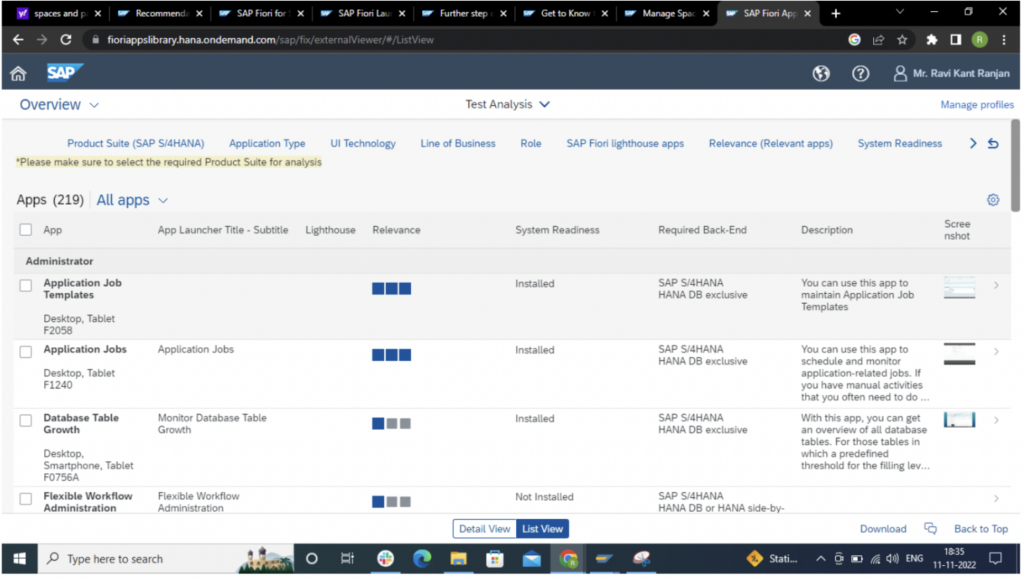Image resolution: width=1024 pixels, height=582 pixels.
Task: Click the Download link at the bottom
Action: tap(884, 528)
